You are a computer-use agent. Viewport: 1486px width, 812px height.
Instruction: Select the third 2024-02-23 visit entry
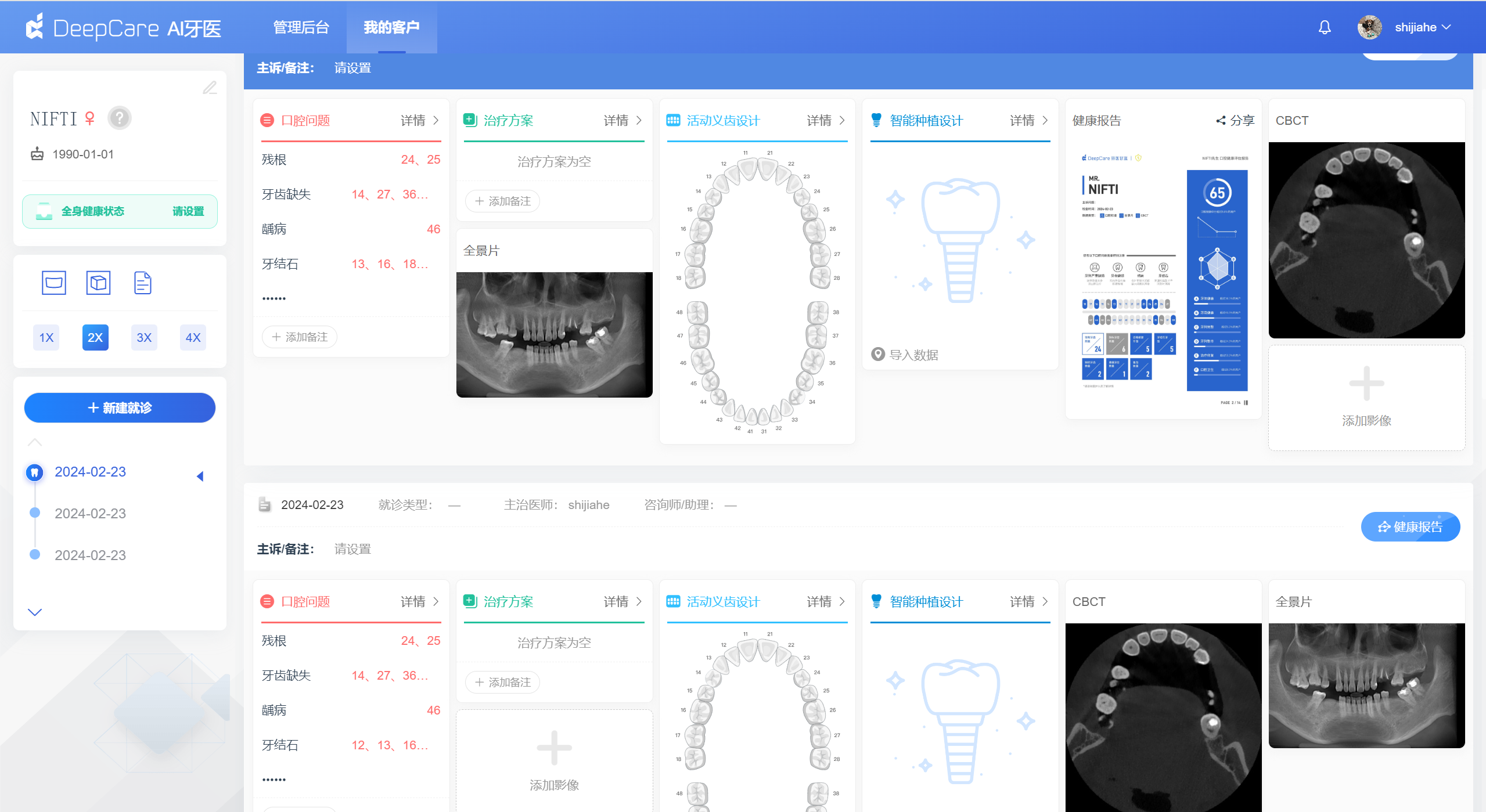[x=90, y=555]
